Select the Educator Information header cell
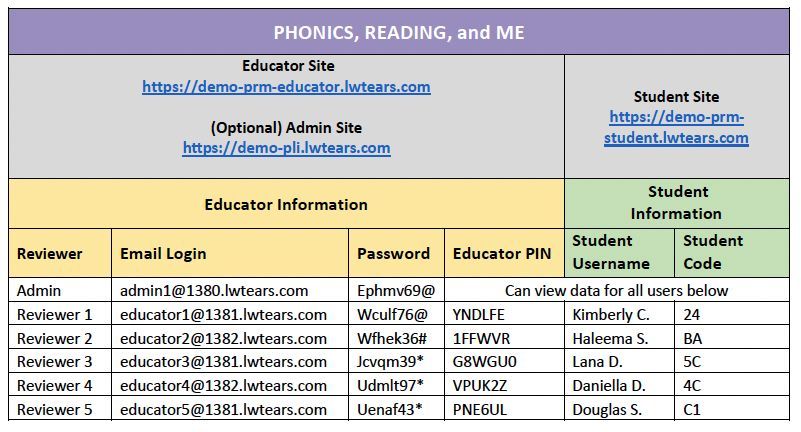This screenshot has width=801, height=432. click(286, 204)
